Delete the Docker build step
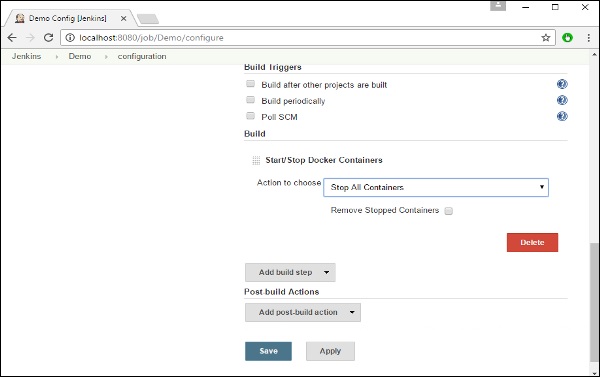The height and width of the screenshot is (377, 600). (532, 243)
